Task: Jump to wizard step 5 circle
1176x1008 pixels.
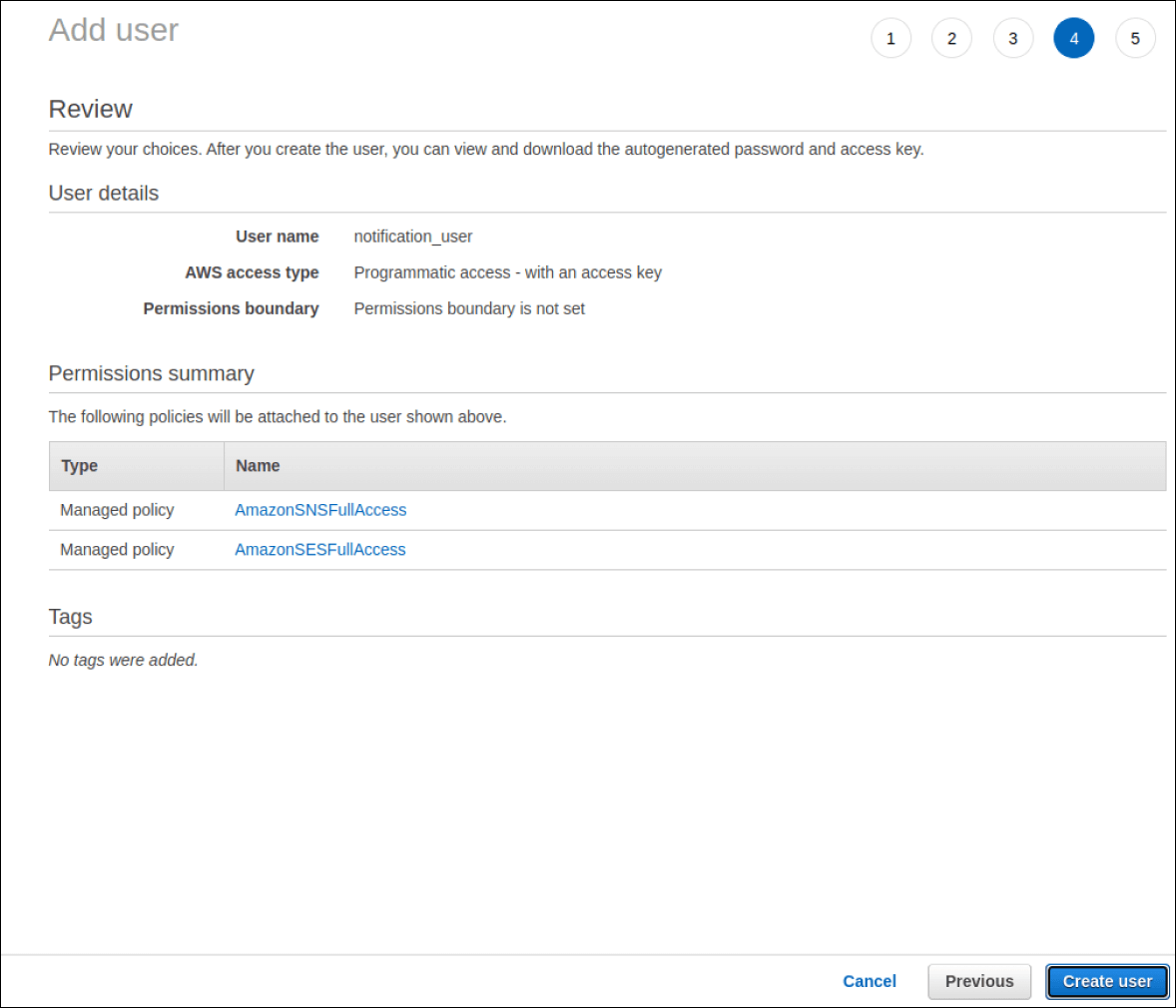Action: (x=1135, y=38)
